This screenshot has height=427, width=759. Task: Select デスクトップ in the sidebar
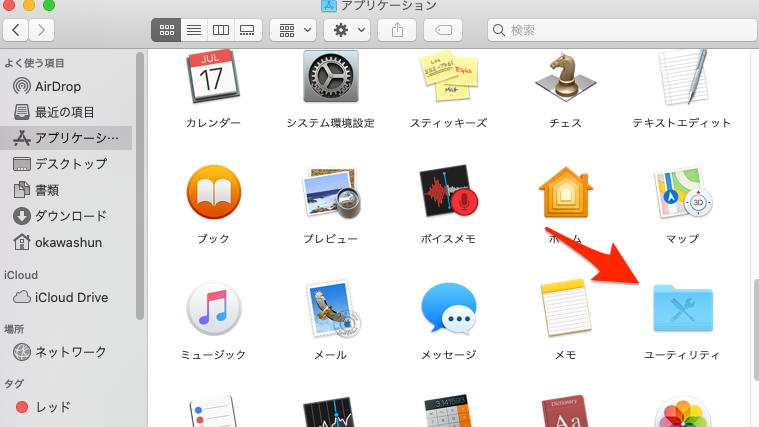(66, 164)
